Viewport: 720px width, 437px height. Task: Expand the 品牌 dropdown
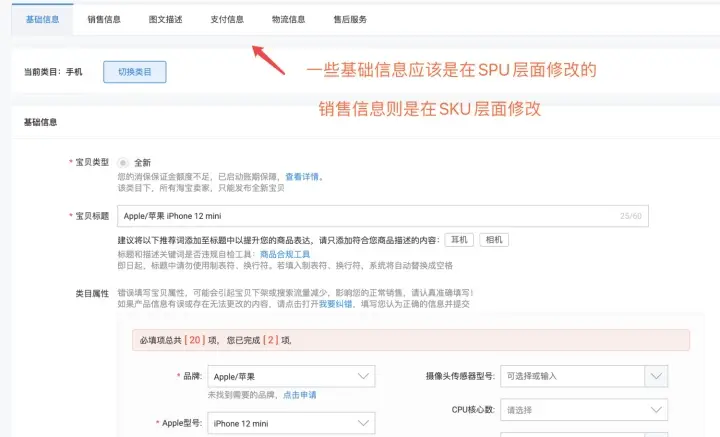[291, 377]
